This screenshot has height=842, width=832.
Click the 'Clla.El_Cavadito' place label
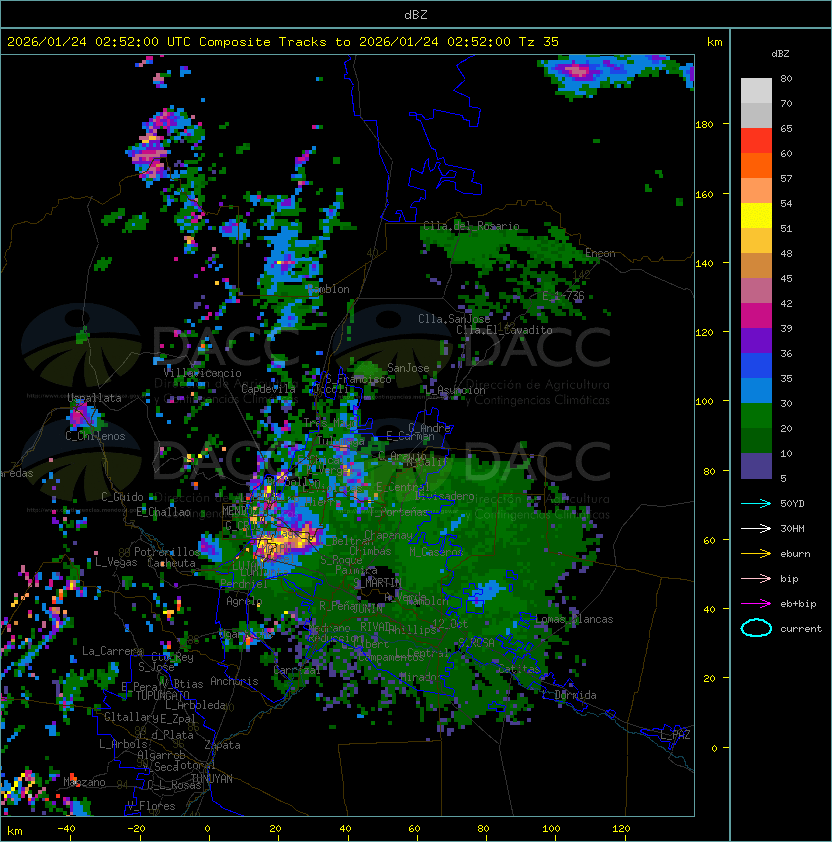pyautogui.click(x=504, y=330)
